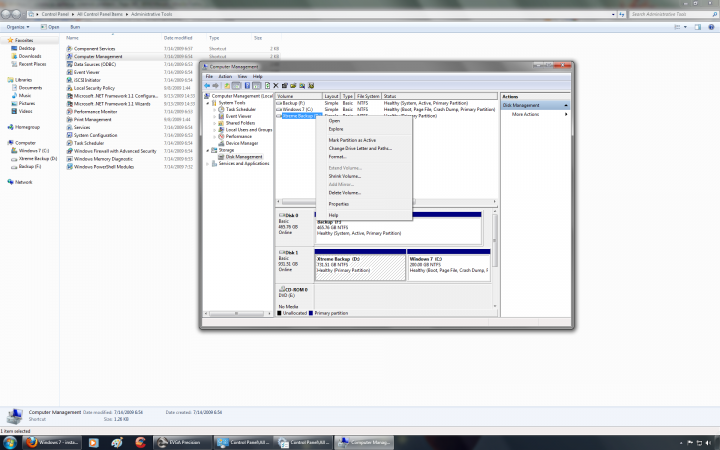The height and width of the screenshot is (450, 720).
Task: Expand the Shared Folders node arrow
Action: [214, 124]
